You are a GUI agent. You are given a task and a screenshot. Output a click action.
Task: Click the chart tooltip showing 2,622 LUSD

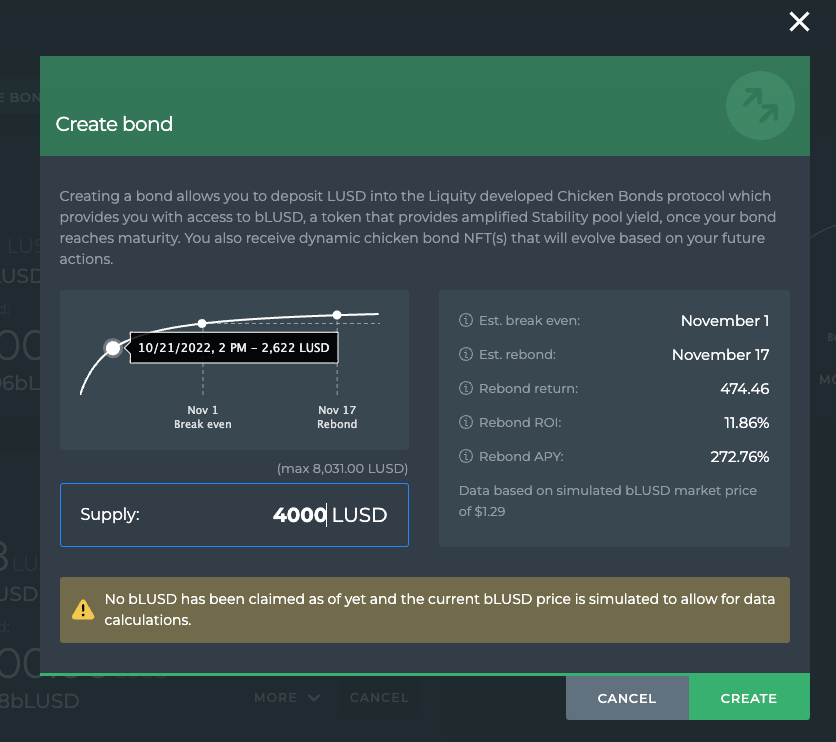(234, 348)
